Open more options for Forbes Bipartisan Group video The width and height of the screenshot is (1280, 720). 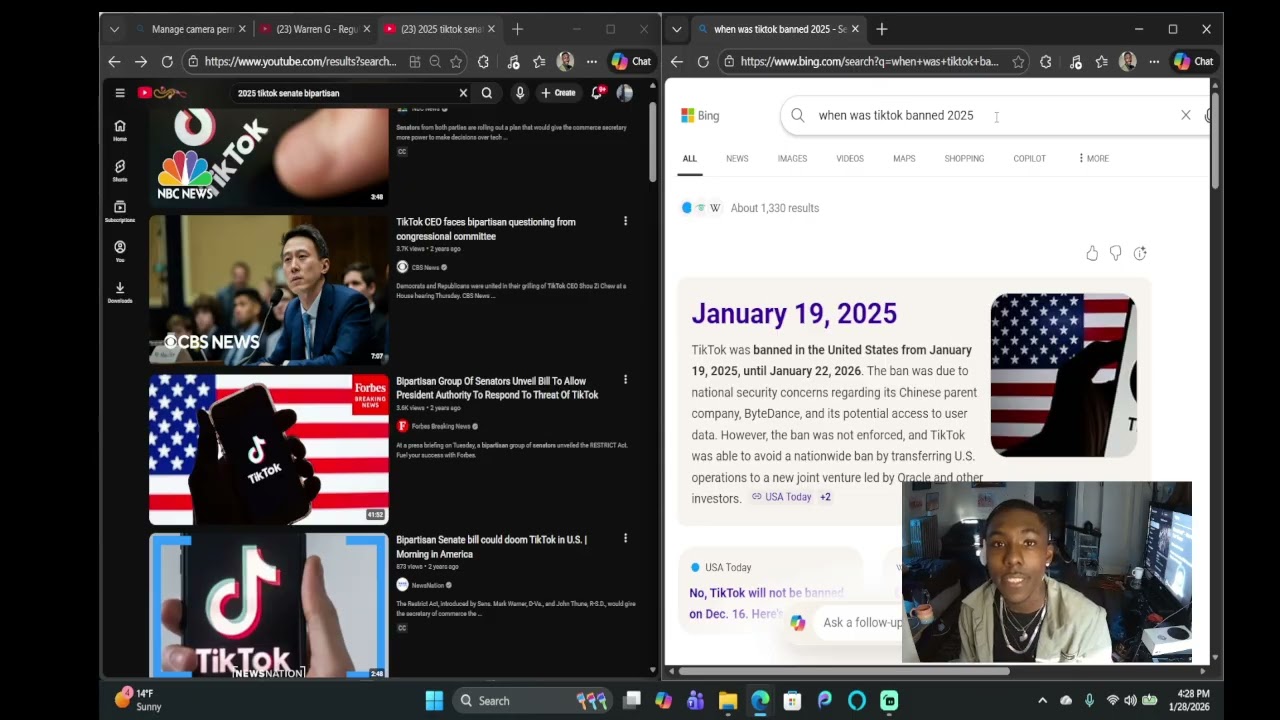(625, 380)
